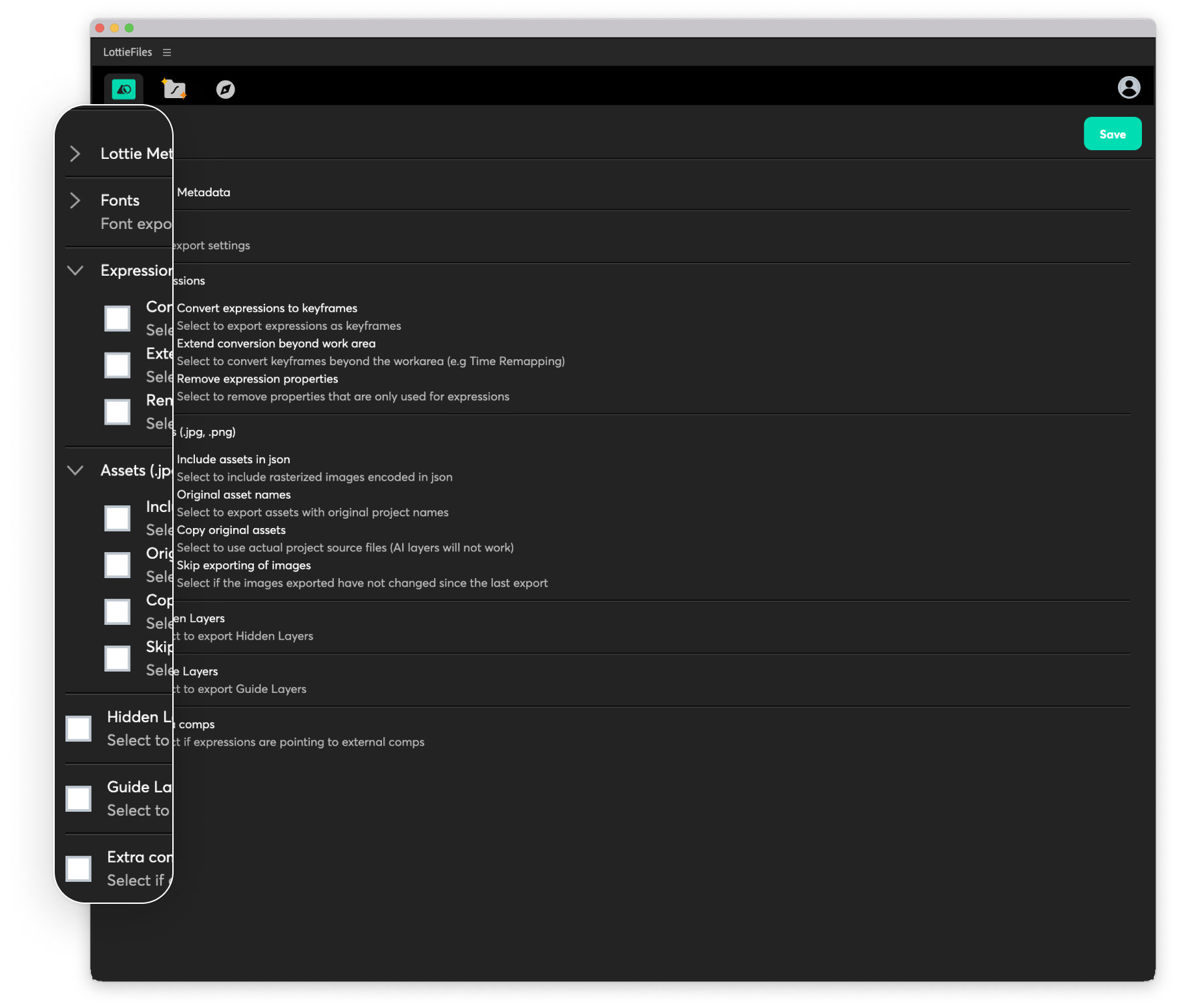
Task: Select the Copy original assets option text
Action: [x=231, y=530]
